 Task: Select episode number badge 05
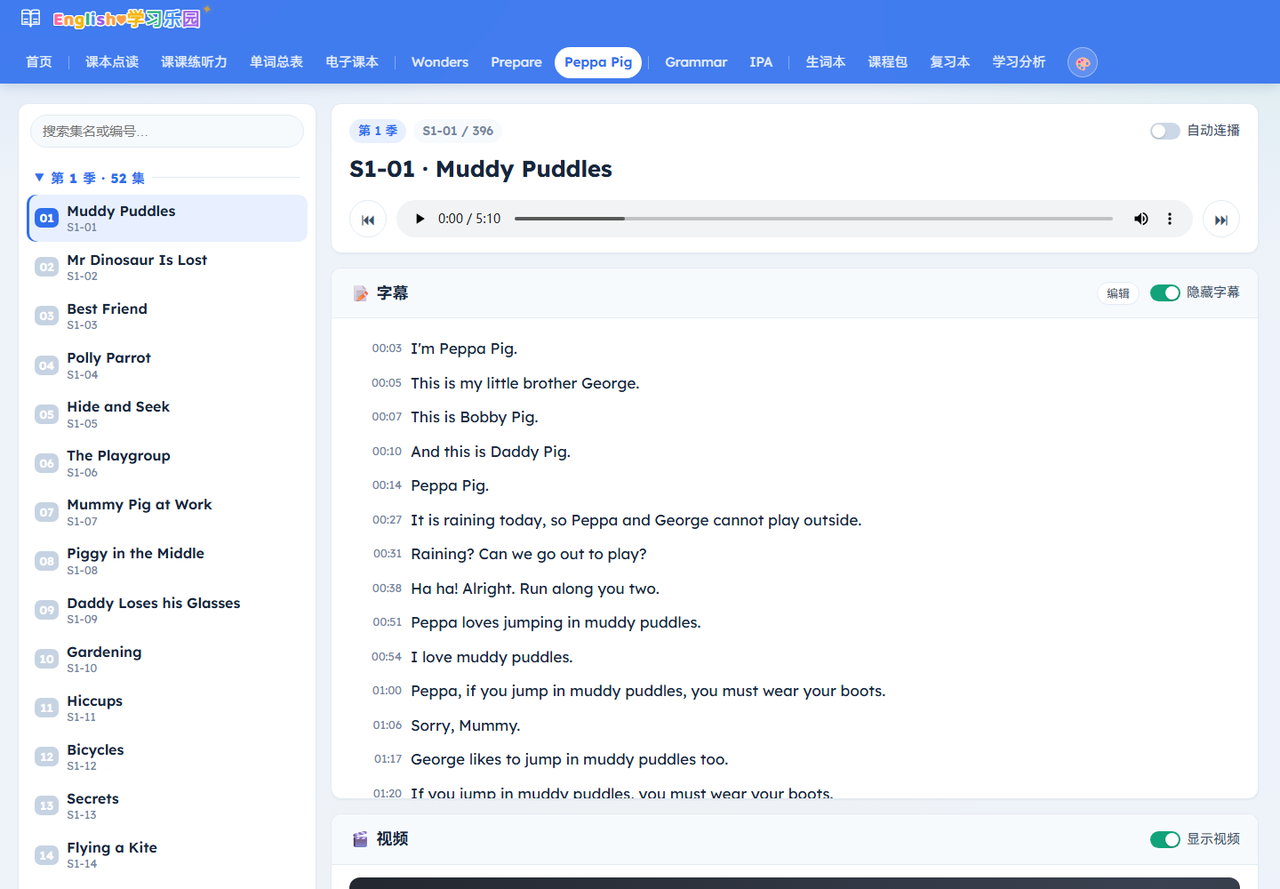click(47, 414)
